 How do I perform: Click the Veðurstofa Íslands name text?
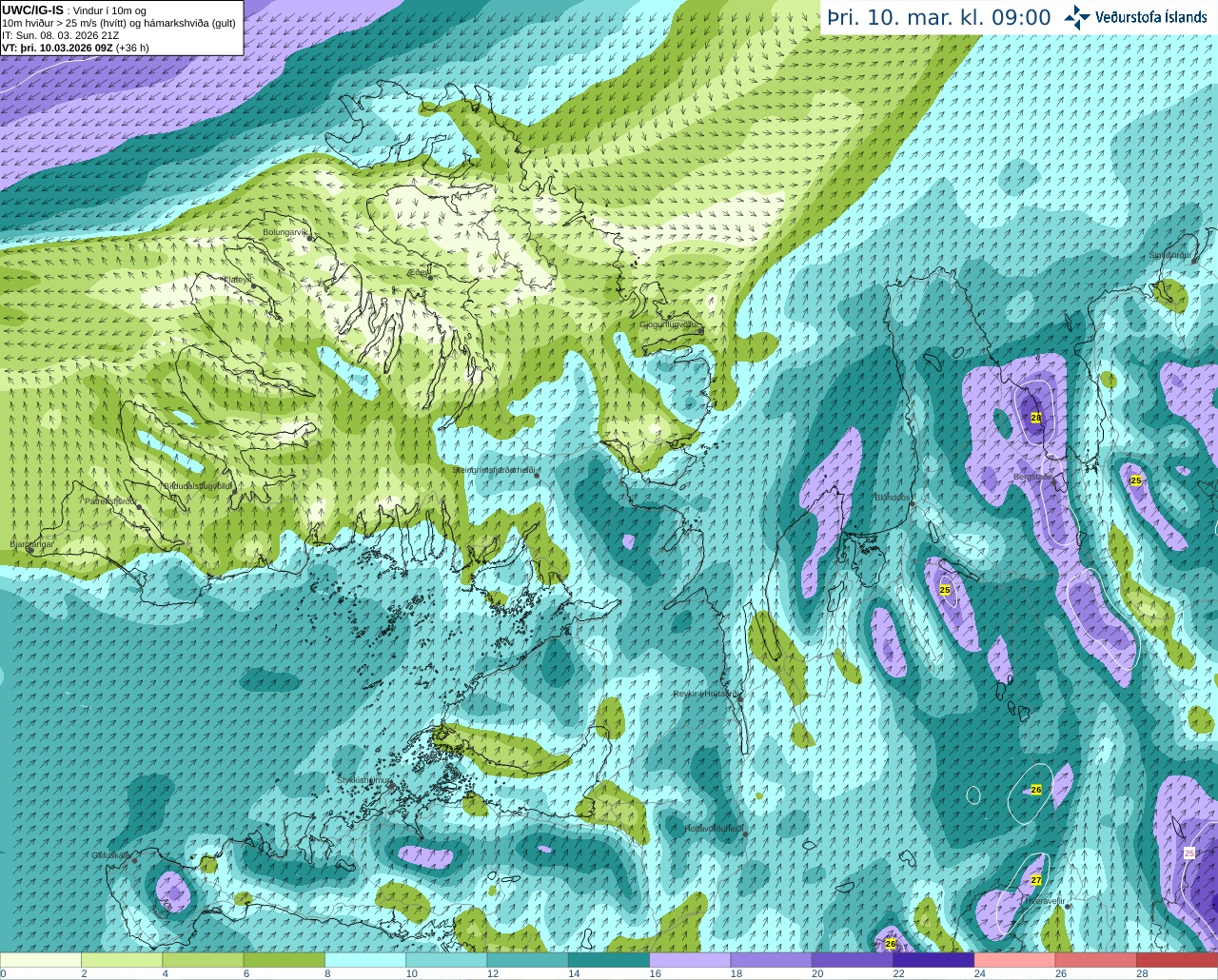coord(1151,17)
